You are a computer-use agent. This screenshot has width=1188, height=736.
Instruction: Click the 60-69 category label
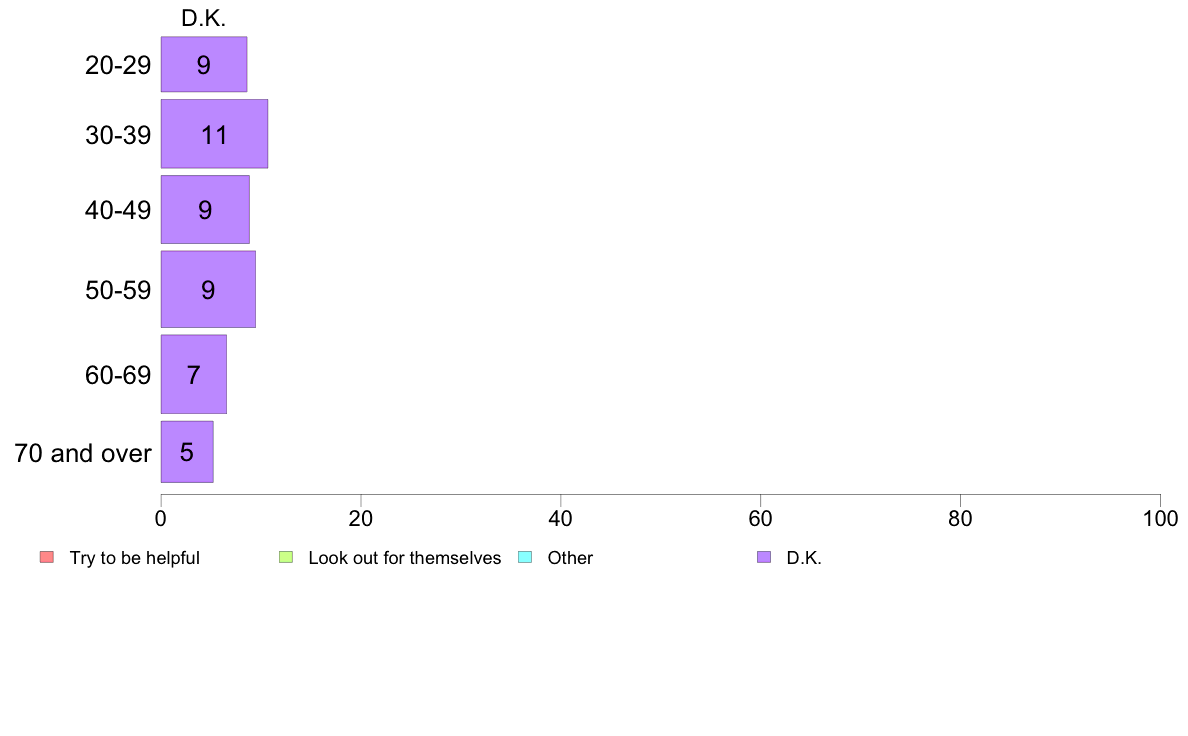point(118,375)
